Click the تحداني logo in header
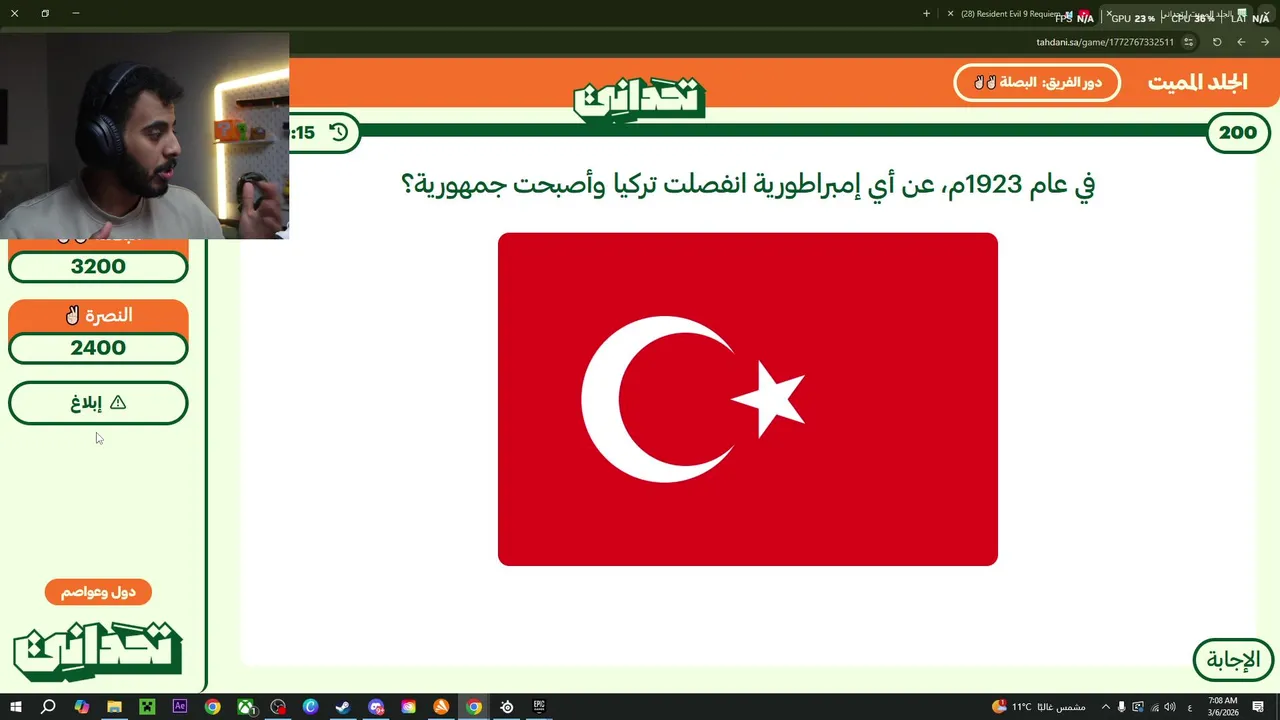 639,98
